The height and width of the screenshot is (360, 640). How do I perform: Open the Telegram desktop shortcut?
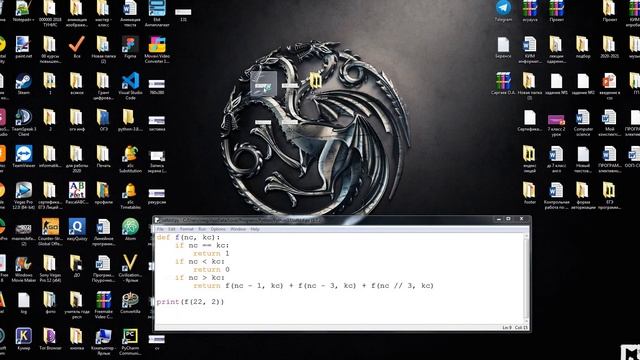tap(503, 11)
